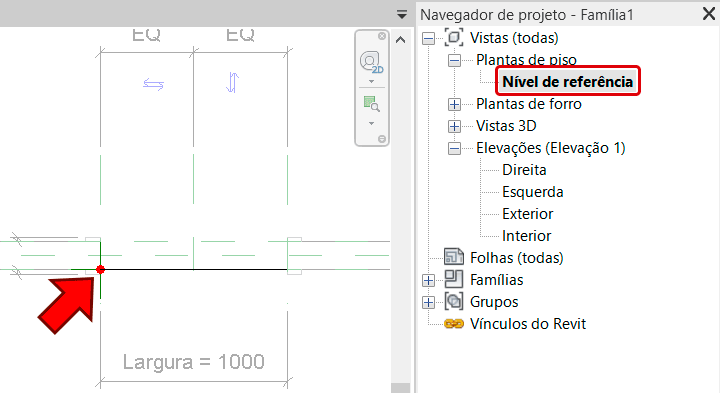
Task: Select the Nível de referência view
Action: point(568,82)
